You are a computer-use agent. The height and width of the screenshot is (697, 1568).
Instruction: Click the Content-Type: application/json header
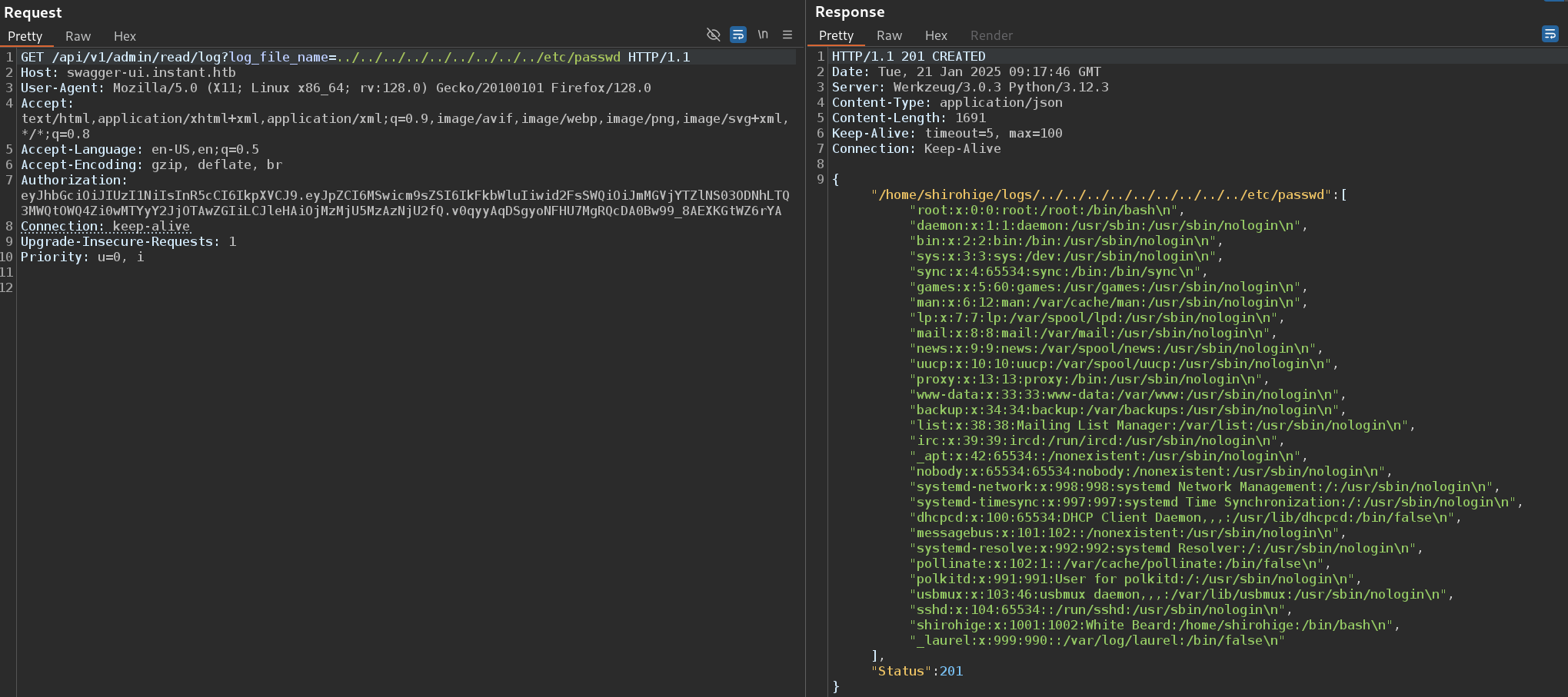coord(947,102)
